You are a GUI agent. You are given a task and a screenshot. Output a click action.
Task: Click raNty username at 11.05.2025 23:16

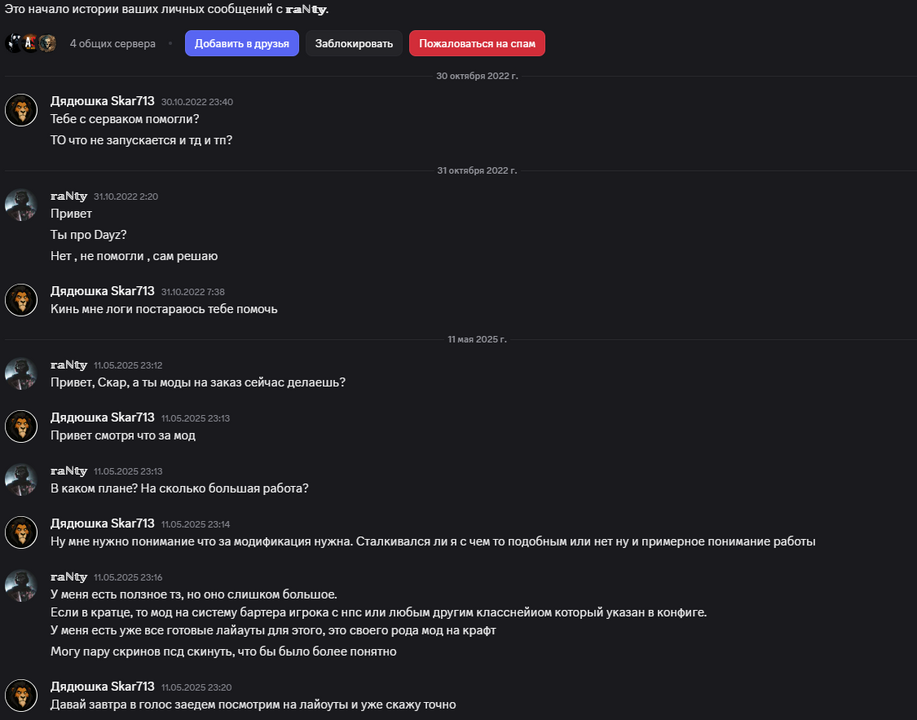coord(68,577)
